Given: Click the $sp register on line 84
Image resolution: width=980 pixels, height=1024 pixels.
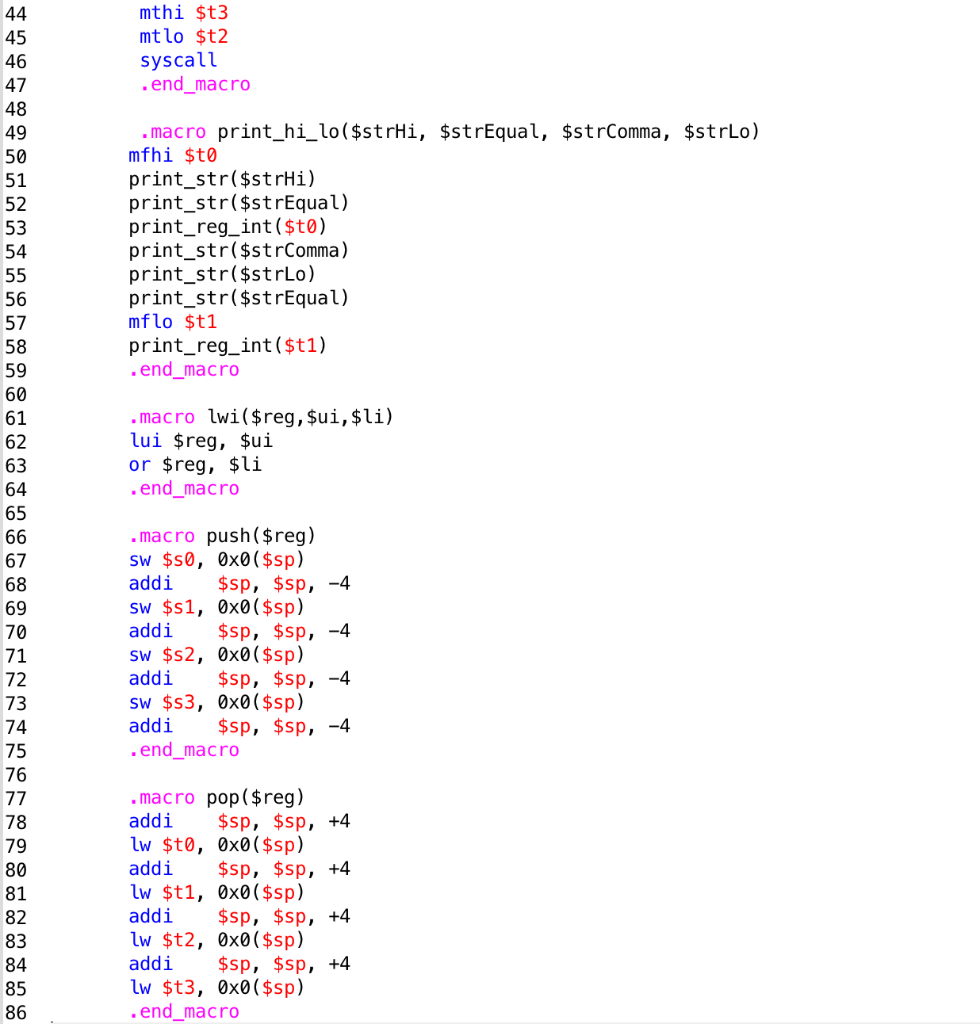Looking at the screenshot, I should (237, 963).
